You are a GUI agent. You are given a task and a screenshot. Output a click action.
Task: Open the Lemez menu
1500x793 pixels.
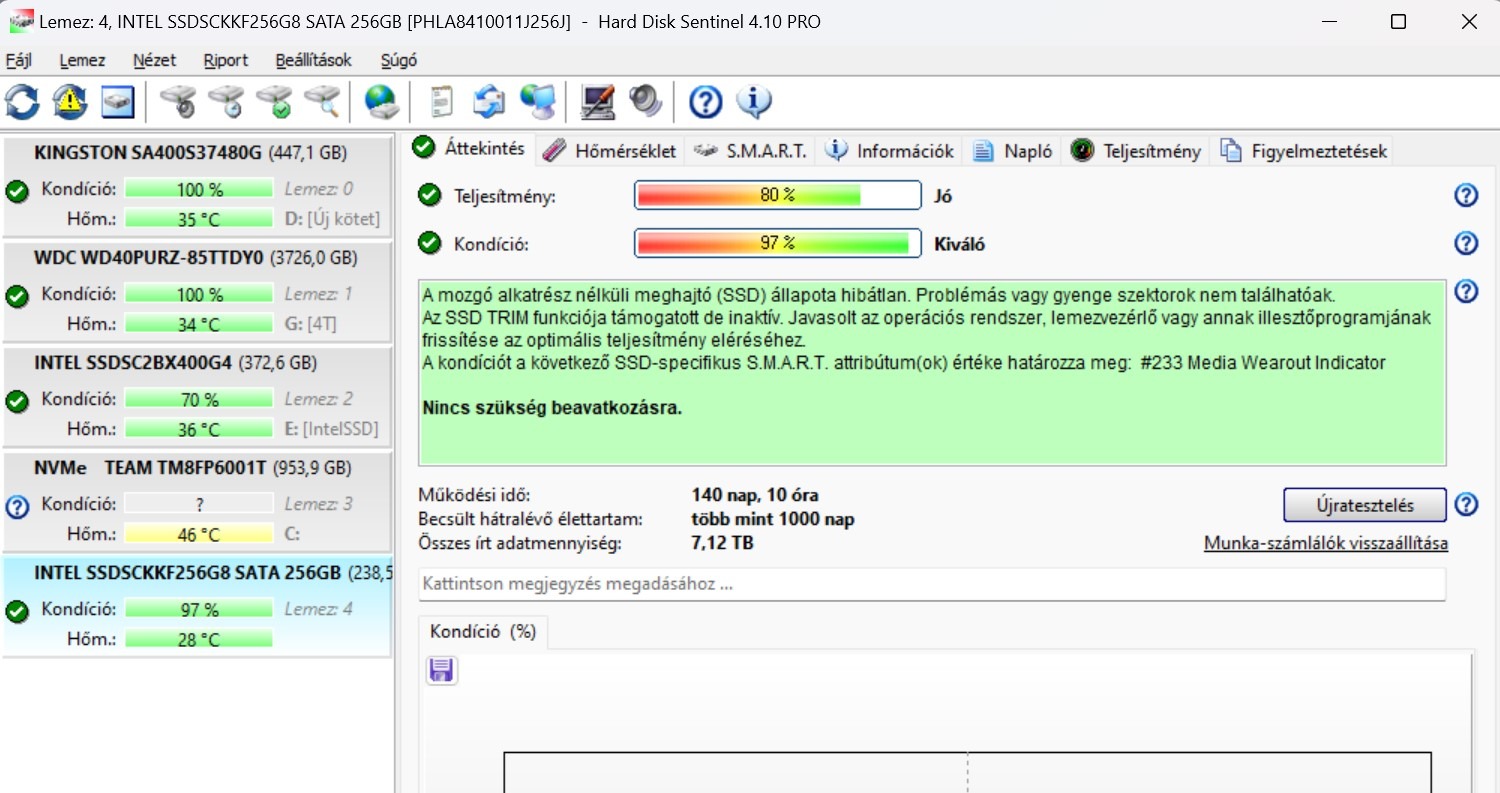[82, 60]
